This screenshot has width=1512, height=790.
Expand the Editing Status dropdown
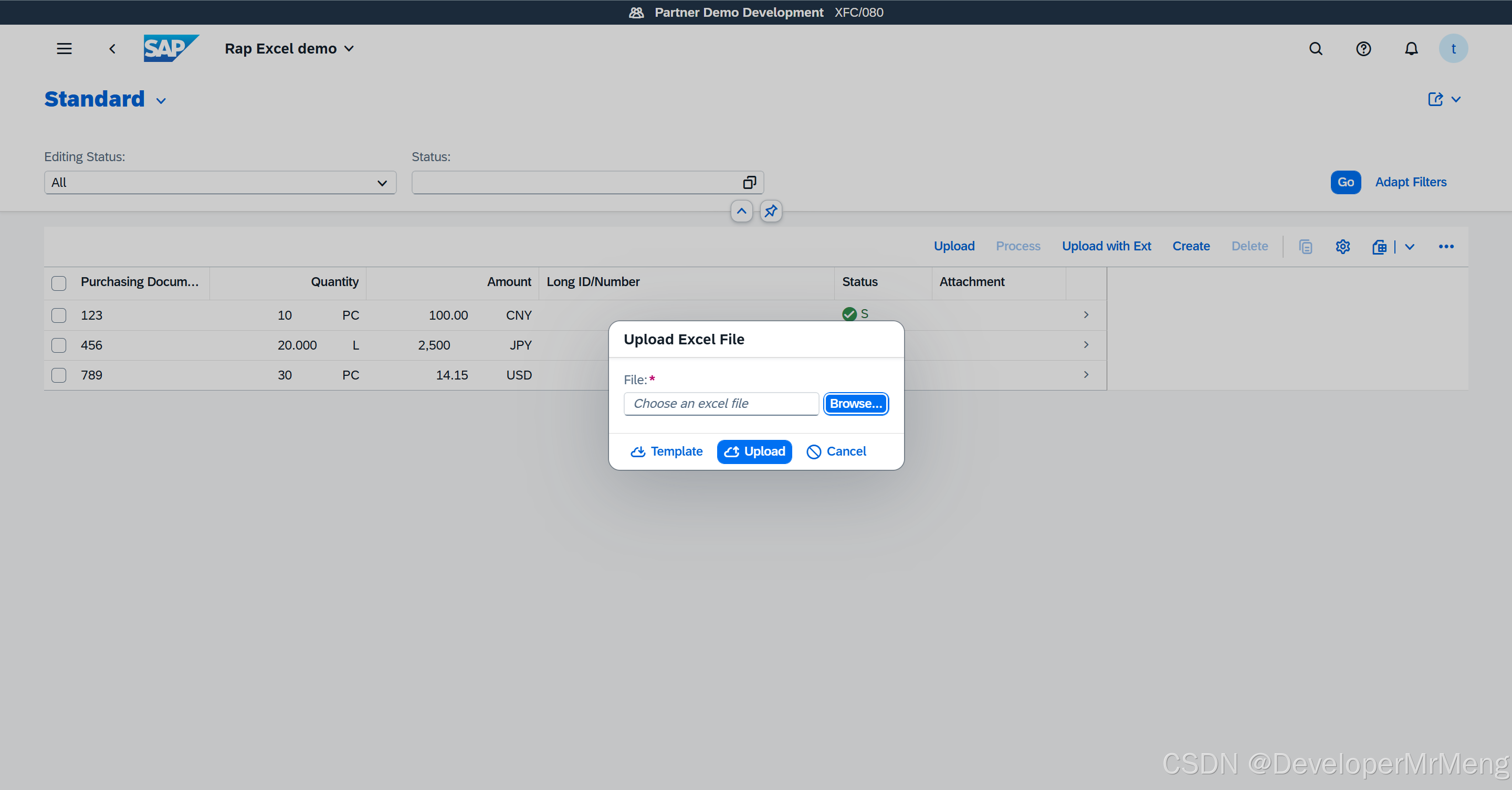coord(382,183)
